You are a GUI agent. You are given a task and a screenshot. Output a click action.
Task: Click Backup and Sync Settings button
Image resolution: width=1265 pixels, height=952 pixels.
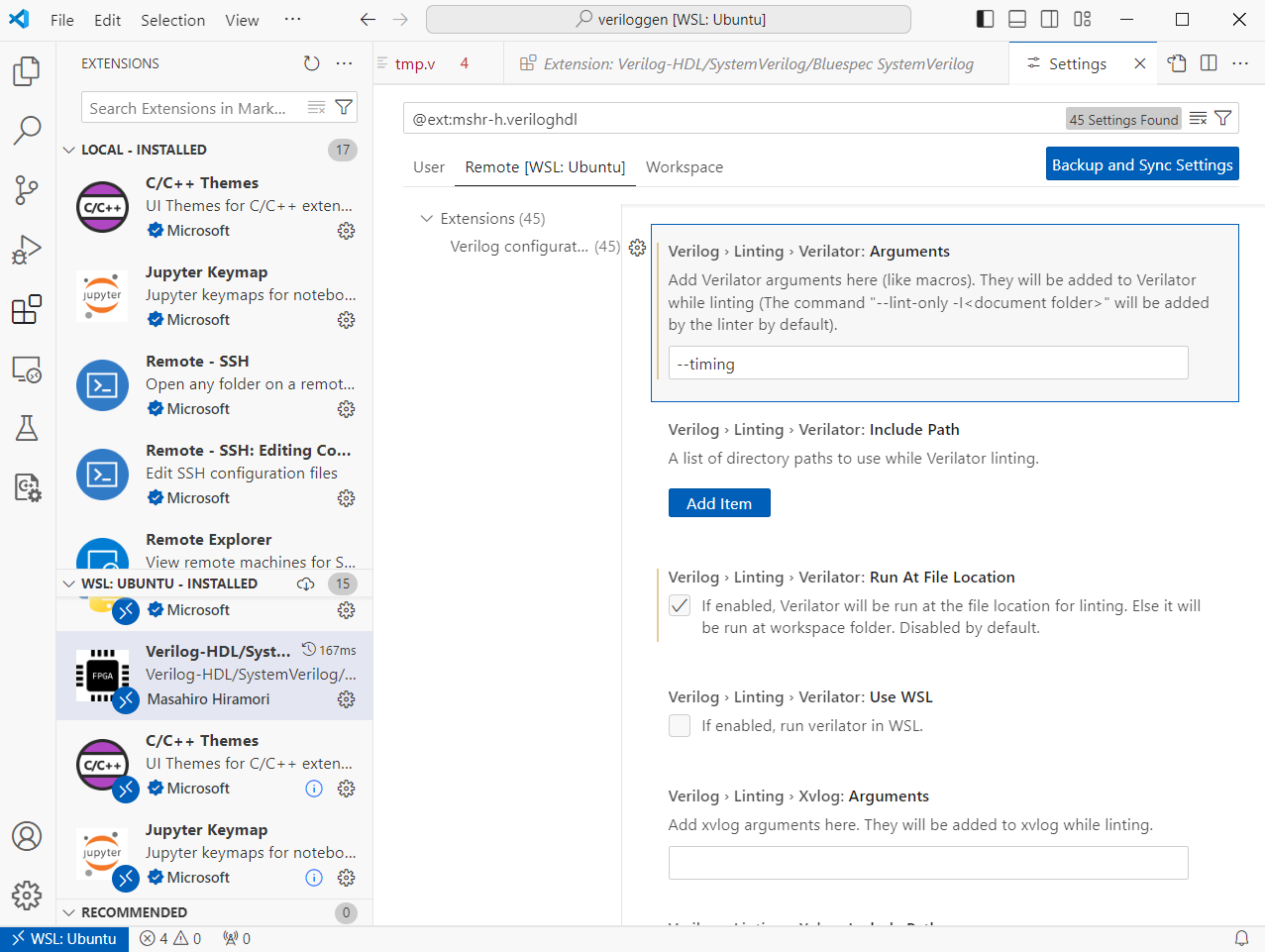click(1142, 164)
